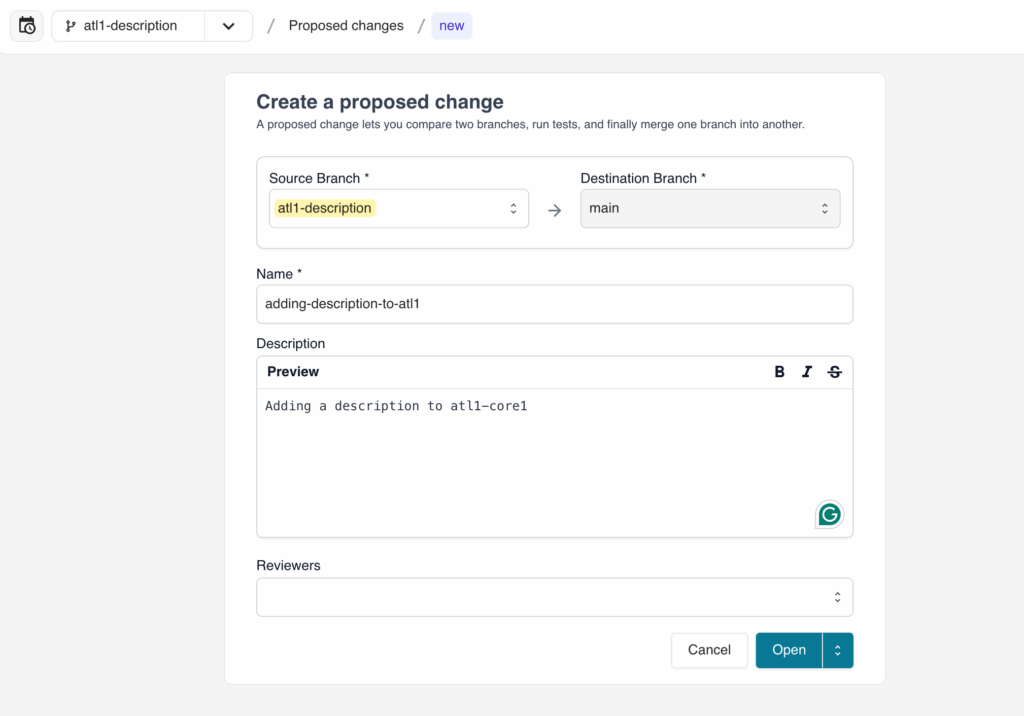The width and height of the screenshot is (1024, 716).
Task: Select the Proposed changes breadcrumb
Action: point(346,25)
